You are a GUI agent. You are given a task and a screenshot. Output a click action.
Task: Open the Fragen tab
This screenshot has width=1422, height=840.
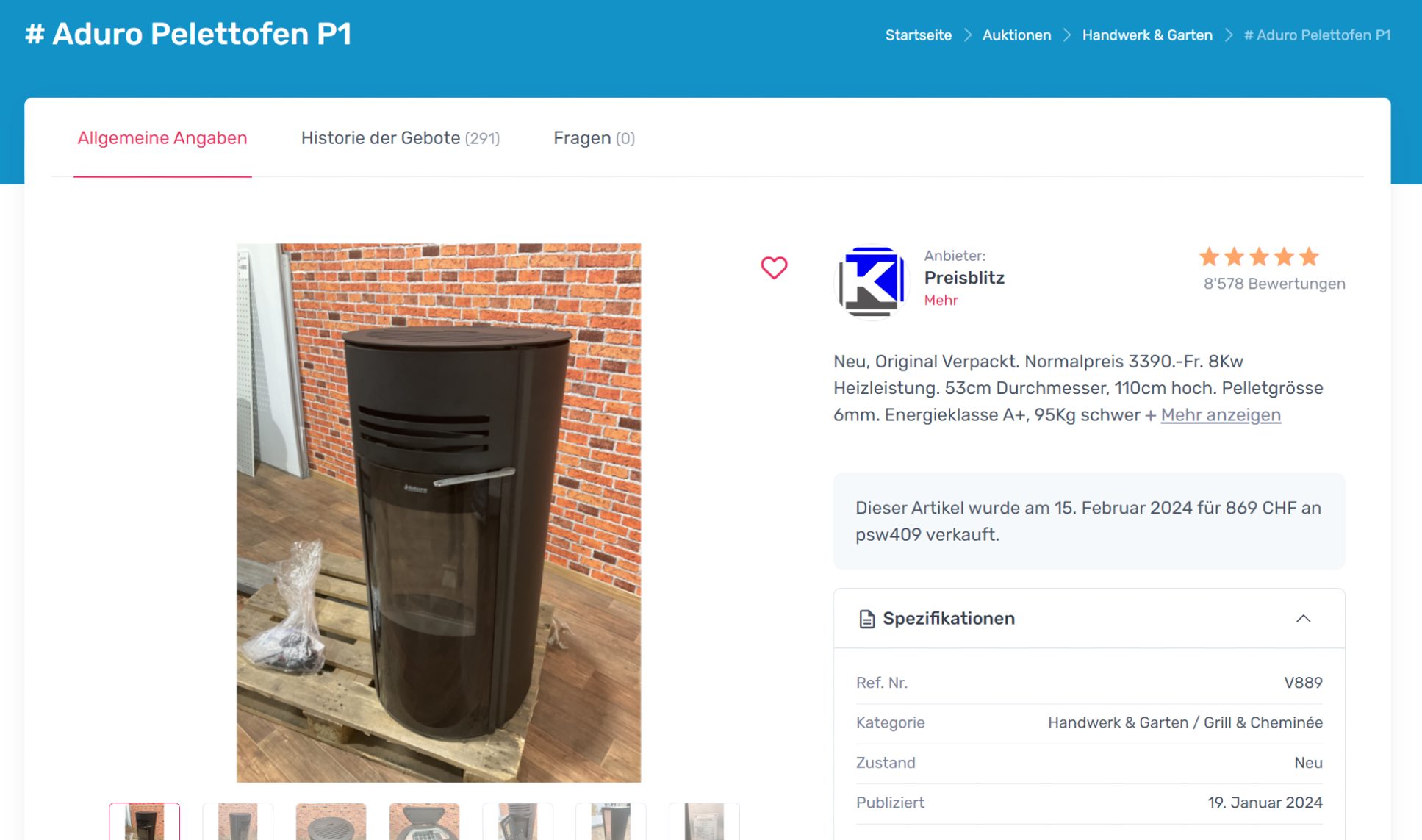point(594,138)
